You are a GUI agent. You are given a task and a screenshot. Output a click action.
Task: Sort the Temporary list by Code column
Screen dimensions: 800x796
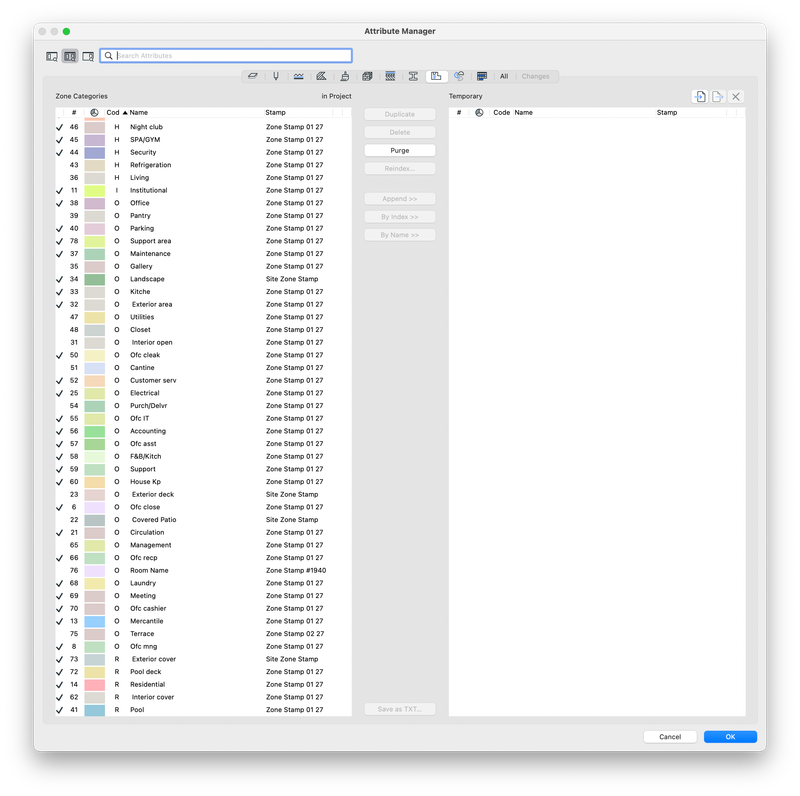[x=502, y=113]
